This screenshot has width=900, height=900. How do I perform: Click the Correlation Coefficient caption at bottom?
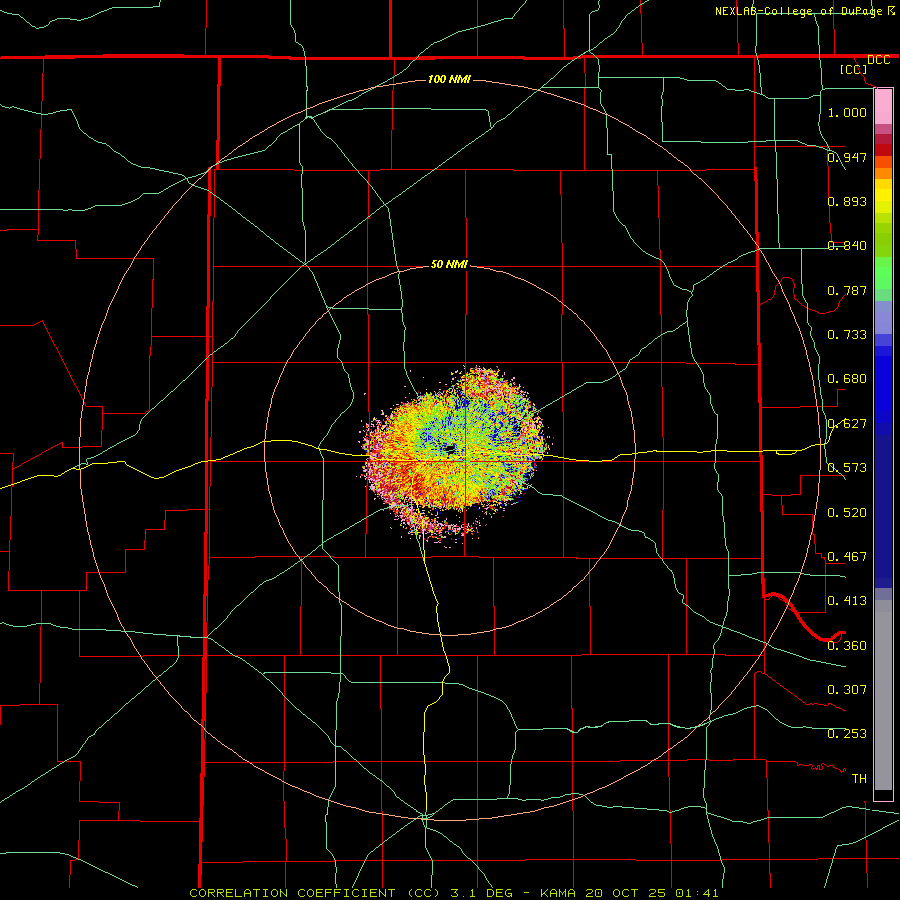454,893
